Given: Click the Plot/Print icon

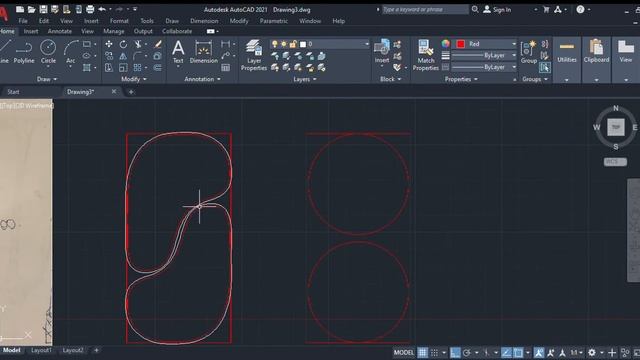Looking at the screenshot, I should click(90, 9).
